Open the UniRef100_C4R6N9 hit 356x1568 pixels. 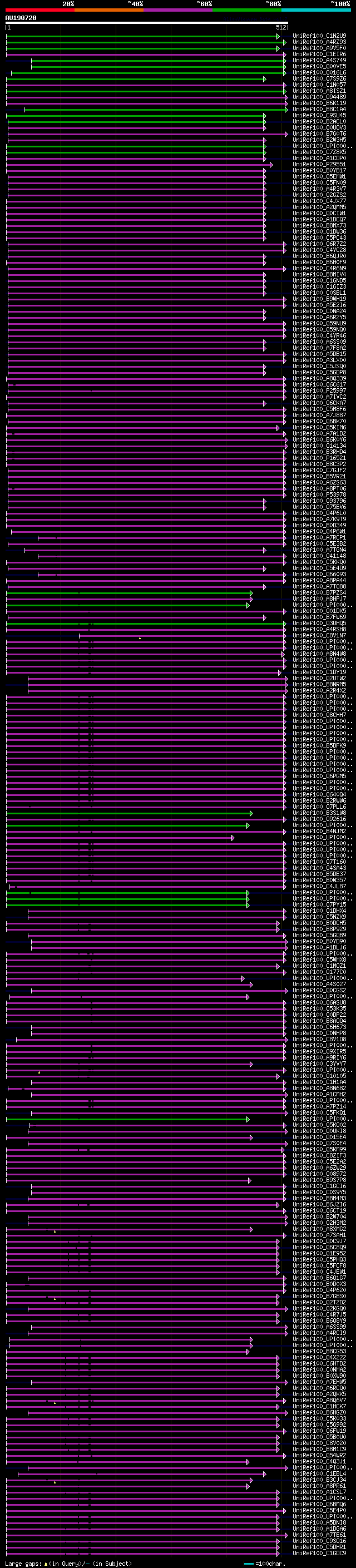pos(319,269)
